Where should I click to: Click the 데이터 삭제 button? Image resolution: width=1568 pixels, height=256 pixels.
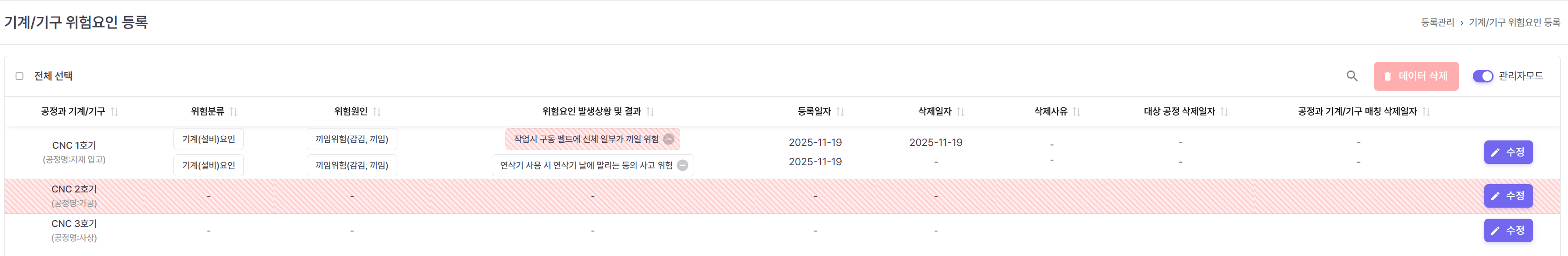coord(1415,76)
